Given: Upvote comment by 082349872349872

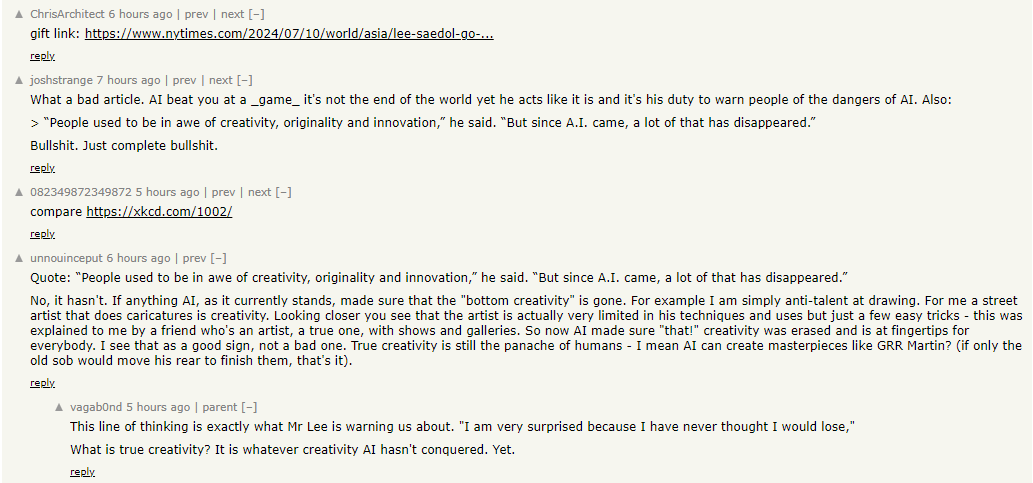Looking at the screenshot, I should [x=19, y=192].
